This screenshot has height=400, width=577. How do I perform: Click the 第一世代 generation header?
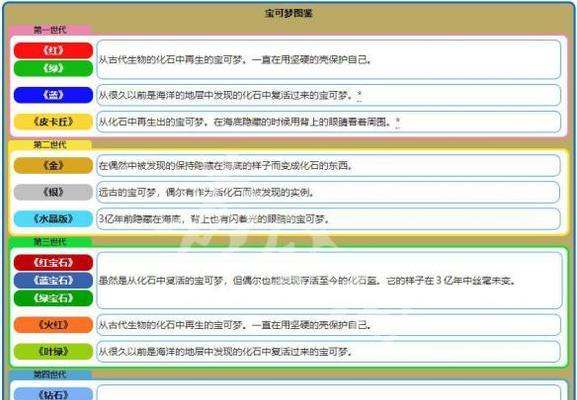(50, 30)
